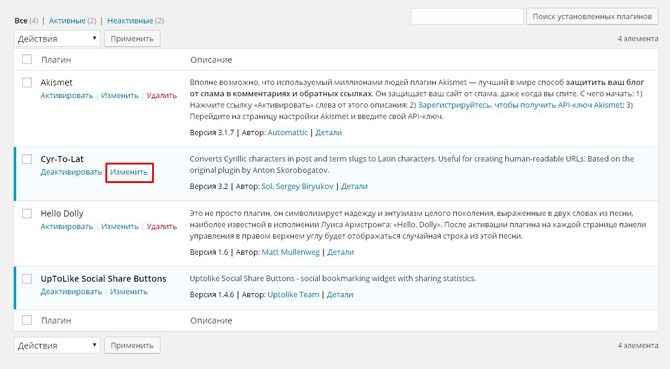Image resolution: width=670 pixels, height=369 pixels.
Task: Open the top Действия bulk actions dropdown
Action: pyautogui.click(x=57, y=38)
